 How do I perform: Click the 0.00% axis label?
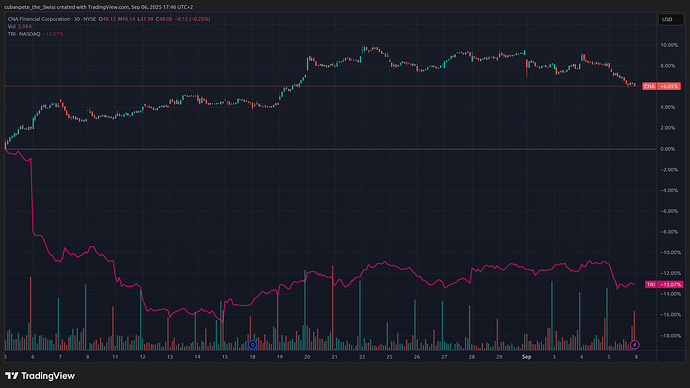coord(668,149)
